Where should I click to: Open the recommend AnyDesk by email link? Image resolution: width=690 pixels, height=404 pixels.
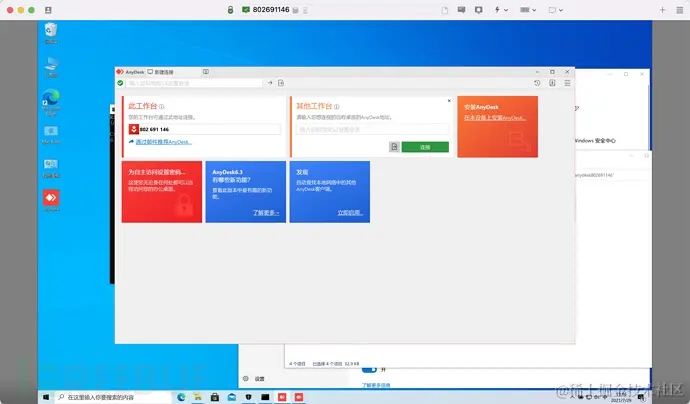pyautogui.click(x=164, y=142)
